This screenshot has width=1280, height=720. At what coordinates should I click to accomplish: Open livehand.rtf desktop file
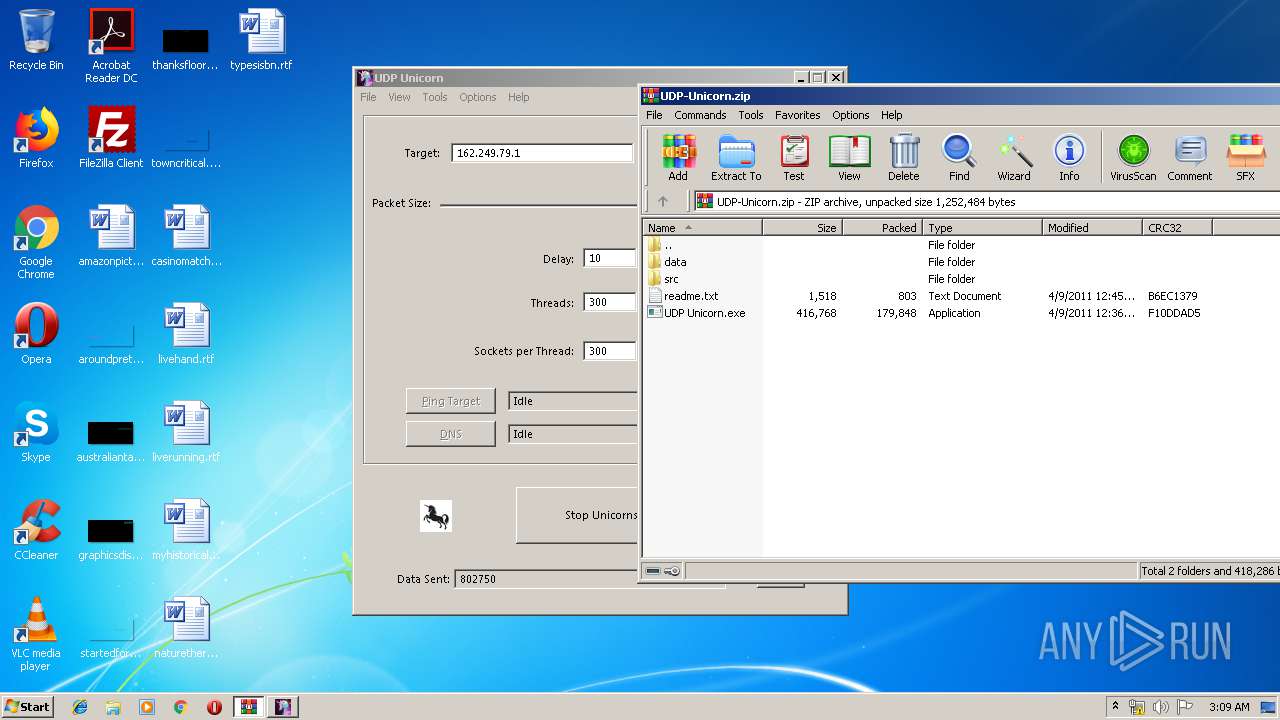(186, 334)
